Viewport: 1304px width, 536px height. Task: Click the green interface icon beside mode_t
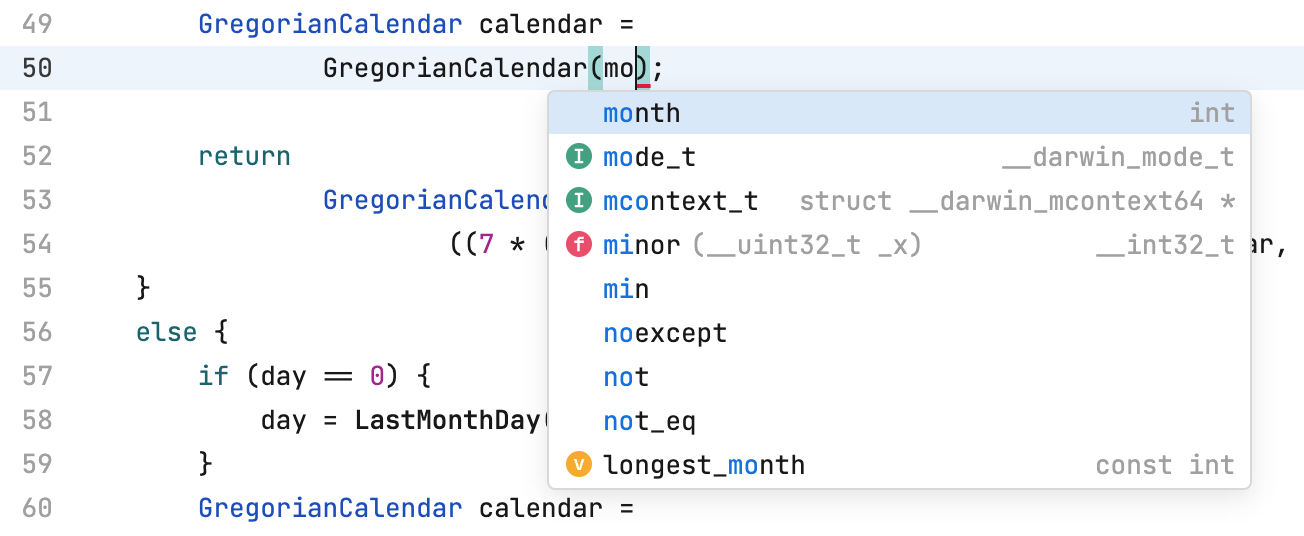579,157
